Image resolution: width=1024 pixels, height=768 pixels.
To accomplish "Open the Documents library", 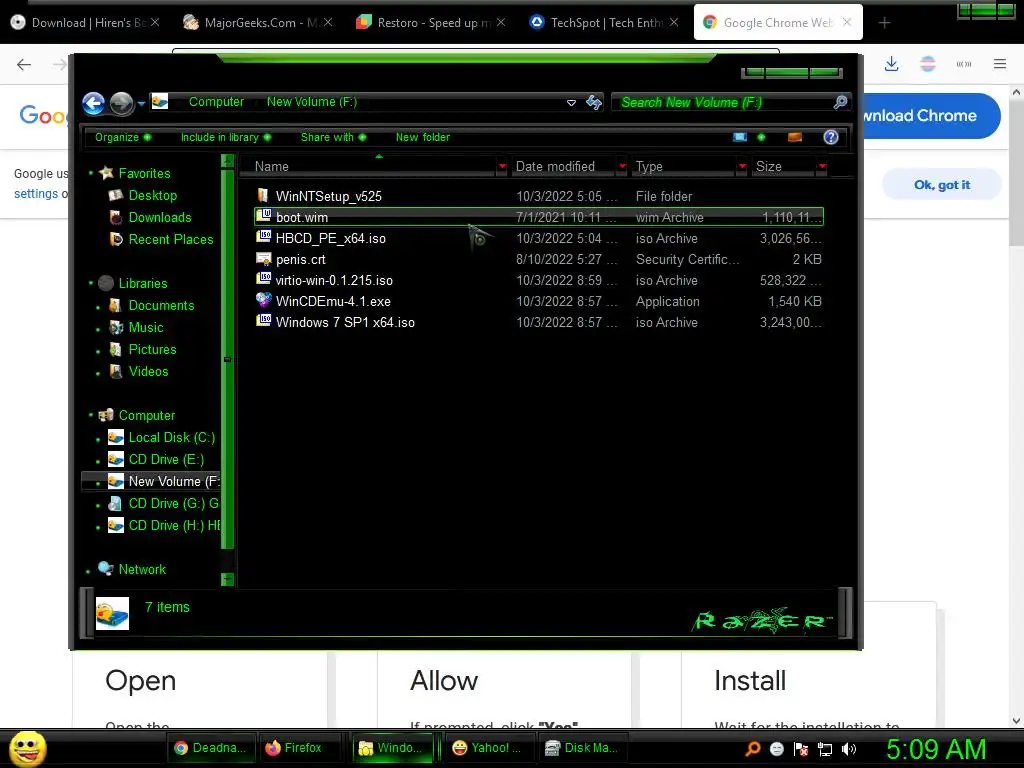I will pyautogui.click(x=161, y=306).
